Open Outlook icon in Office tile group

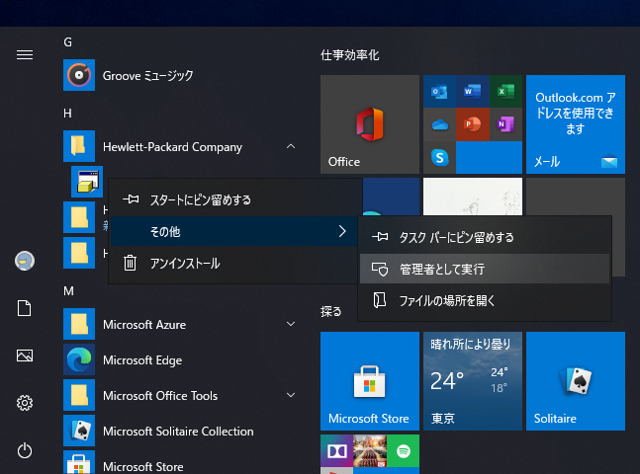439,91
